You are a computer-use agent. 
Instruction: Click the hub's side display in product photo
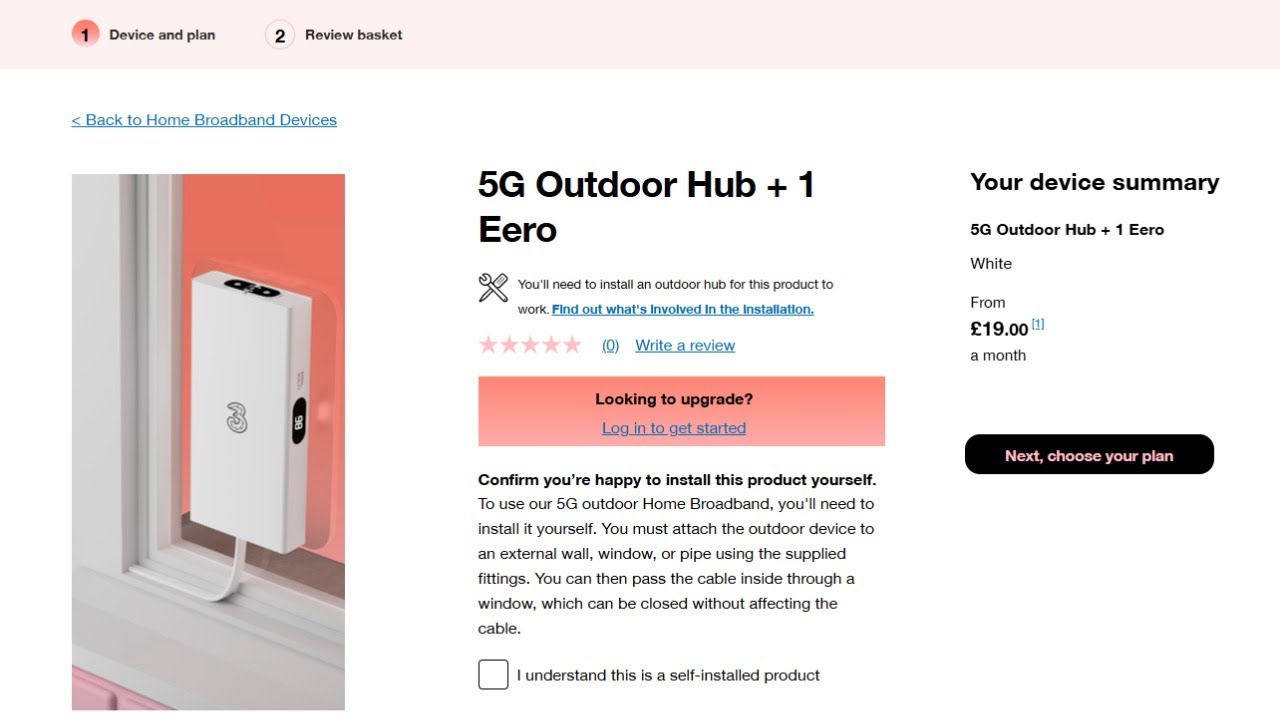299,424
